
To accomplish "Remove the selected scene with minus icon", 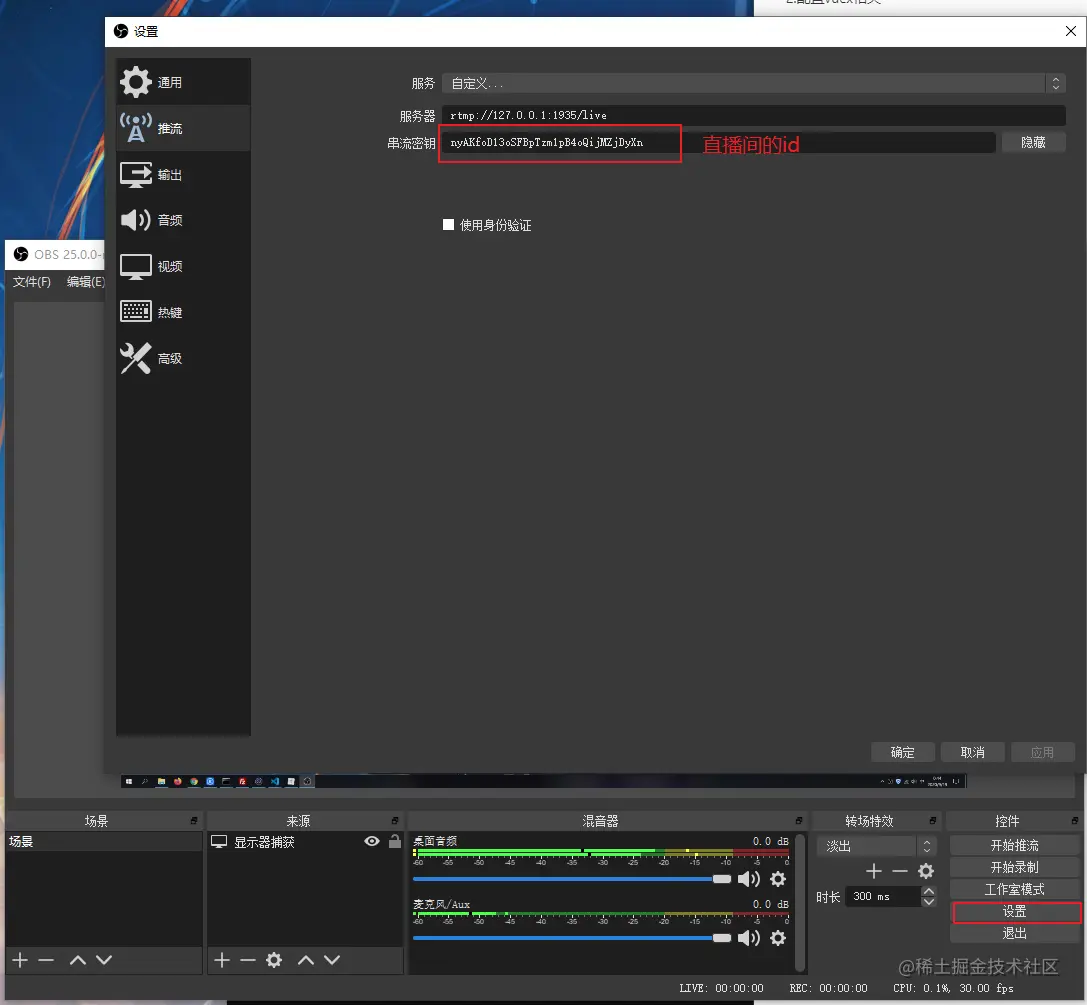I will pos(46,960).
